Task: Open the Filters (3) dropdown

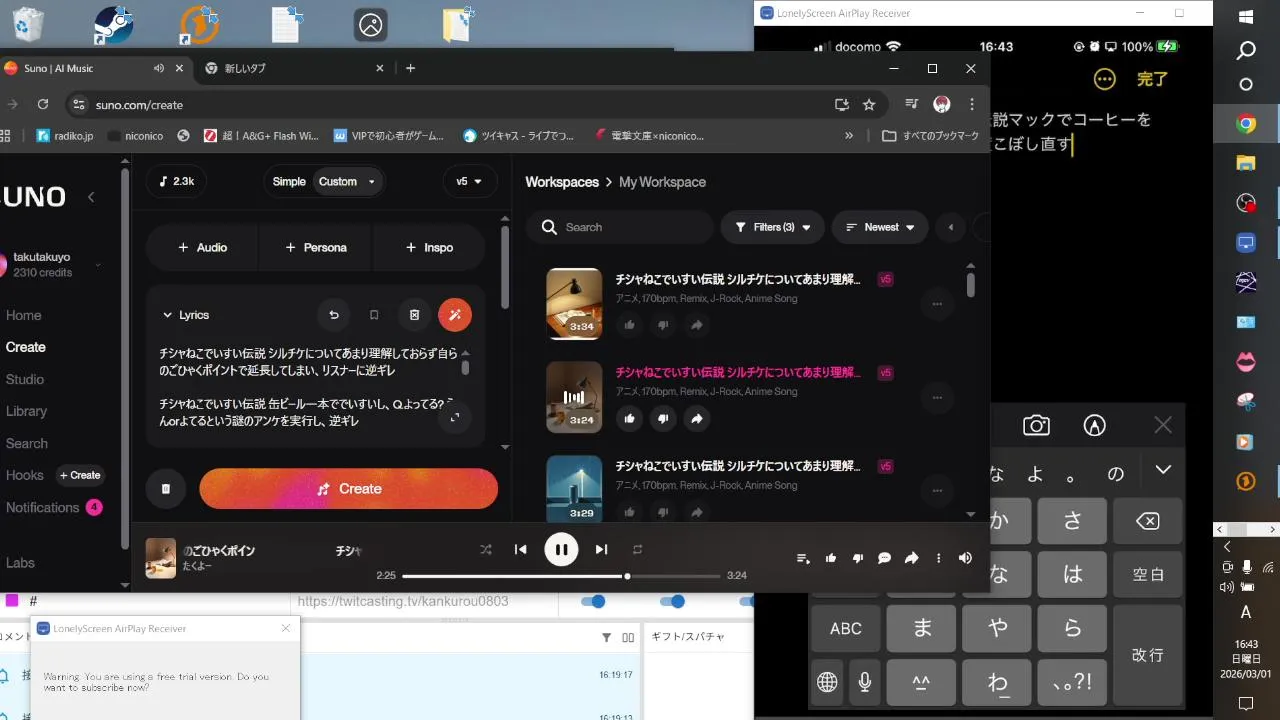Action: (x=772, y=227)
